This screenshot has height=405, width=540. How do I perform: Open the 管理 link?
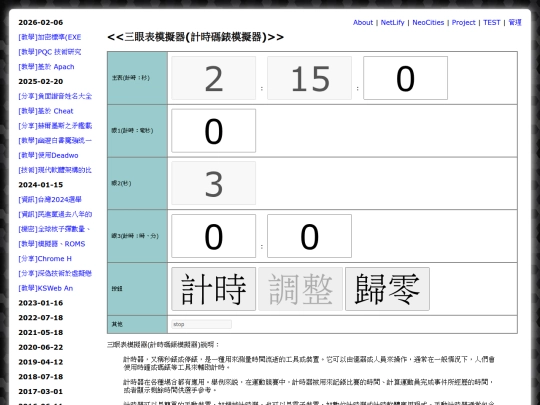coord(515,22)
